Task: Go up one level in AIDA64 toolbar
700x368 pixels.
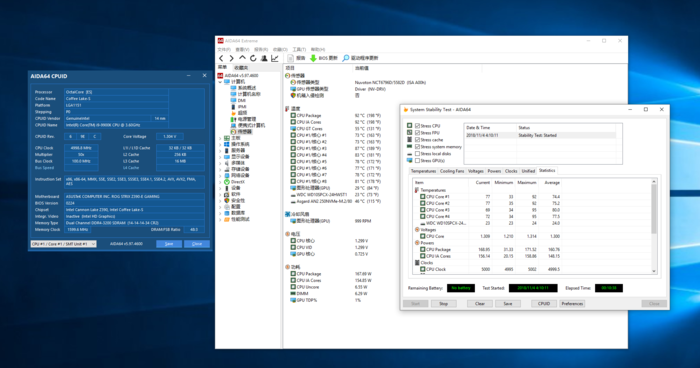Action: 242,58
